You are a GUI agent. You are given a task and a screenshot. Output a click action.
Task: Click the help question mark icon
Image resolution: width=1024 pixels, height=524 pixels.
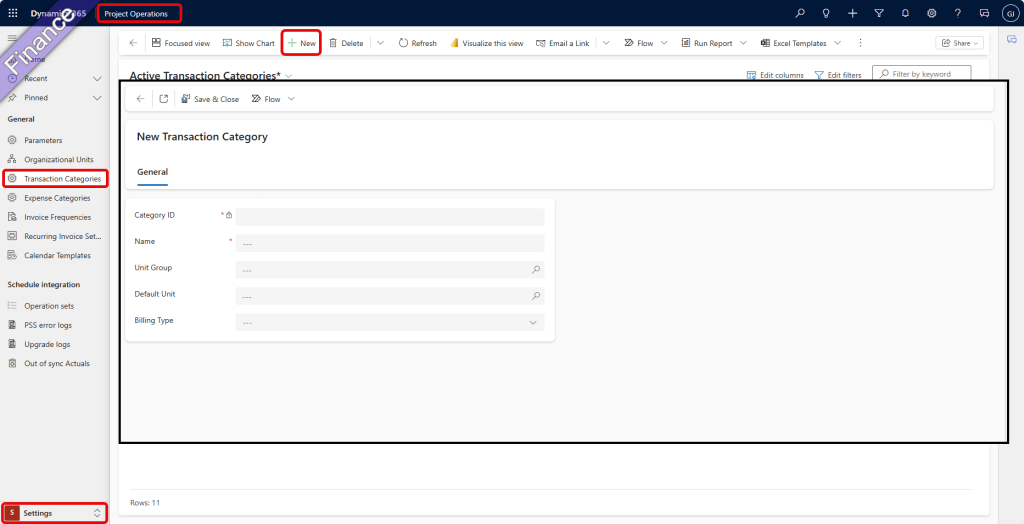[x=958, y=13]
